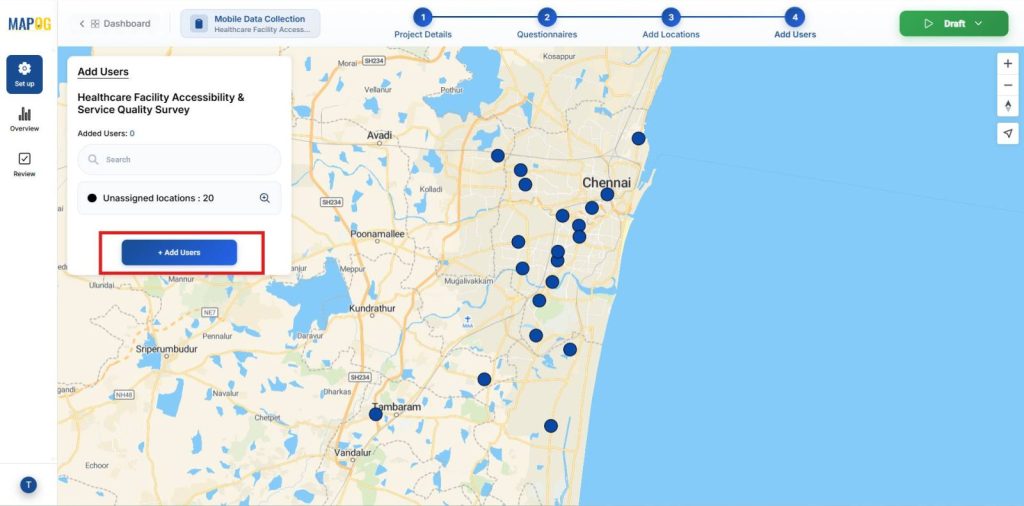Click the MAPOG logo
The width and height of the screenshot is (1024, 506).
coord(28,23)
